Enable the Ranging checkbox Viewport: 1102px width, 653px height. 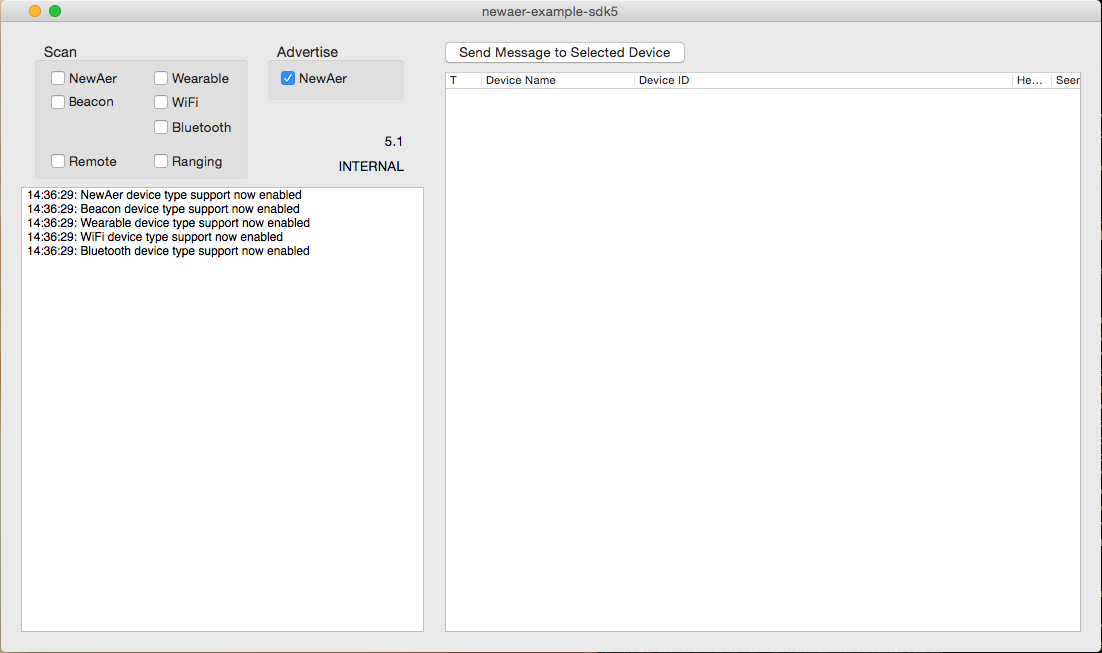click(161, 161)
